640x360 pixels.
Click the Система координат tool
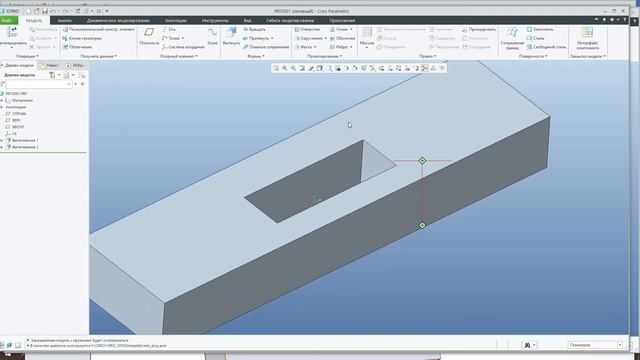tap(183, 47)
